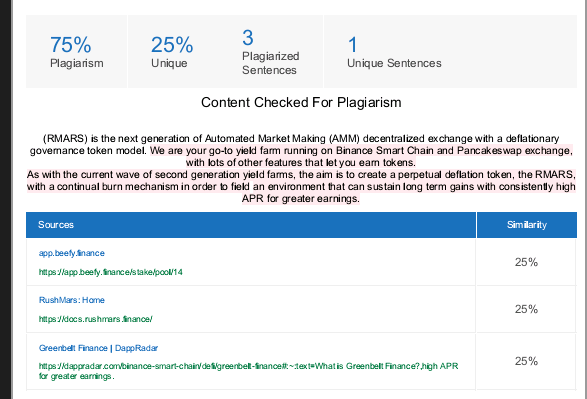Click the 25% similarity for RushMars row

[526, 309]
